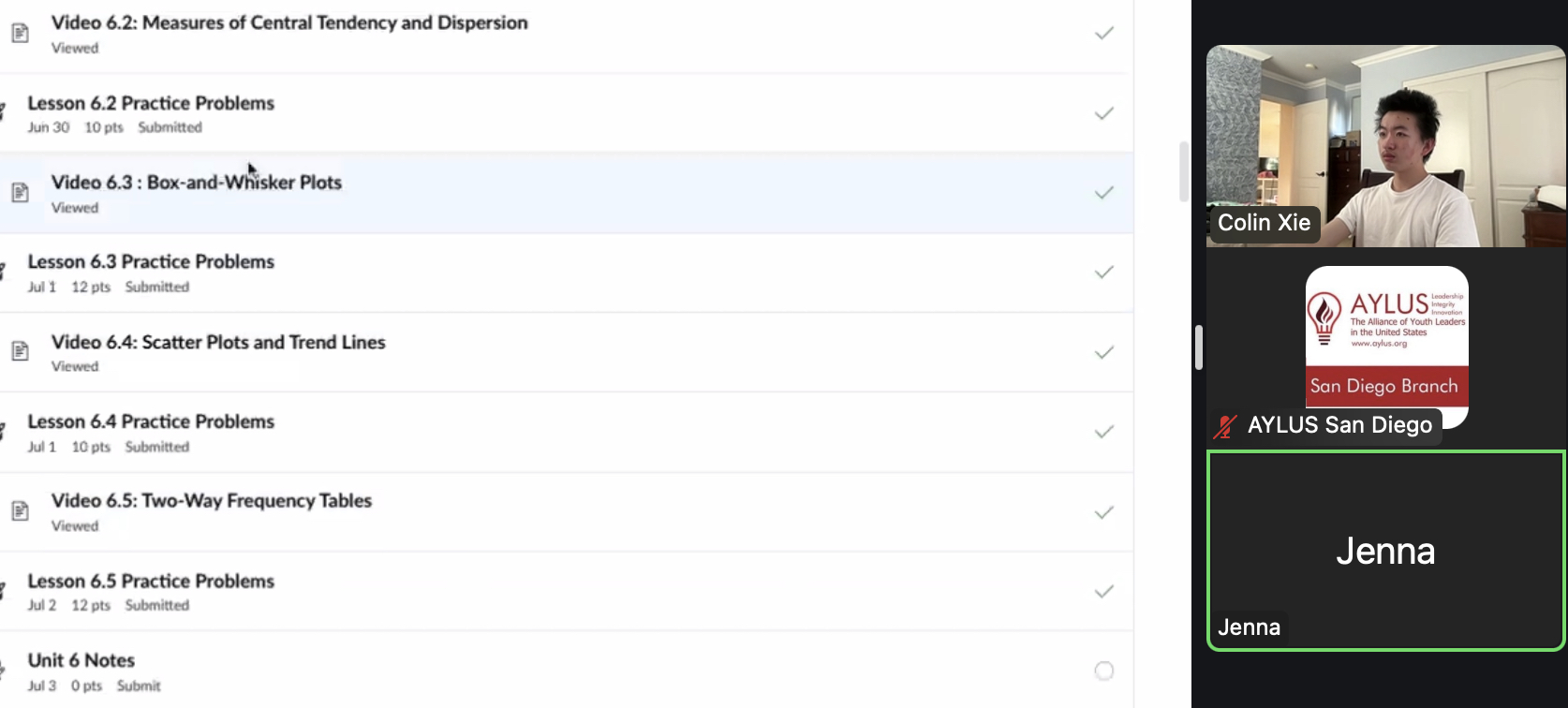Click the page icon beside Video 6.4

[20, 351]
